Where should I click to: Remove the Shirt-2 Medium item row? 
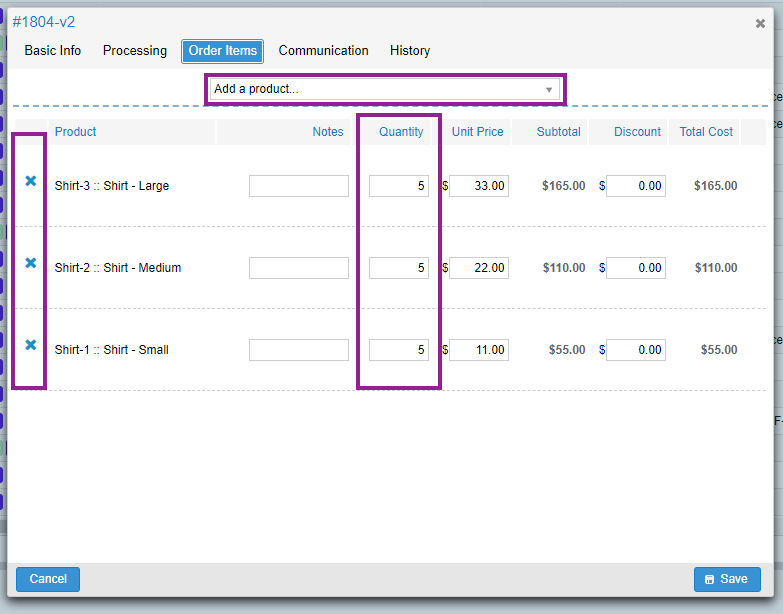(30, 263)
